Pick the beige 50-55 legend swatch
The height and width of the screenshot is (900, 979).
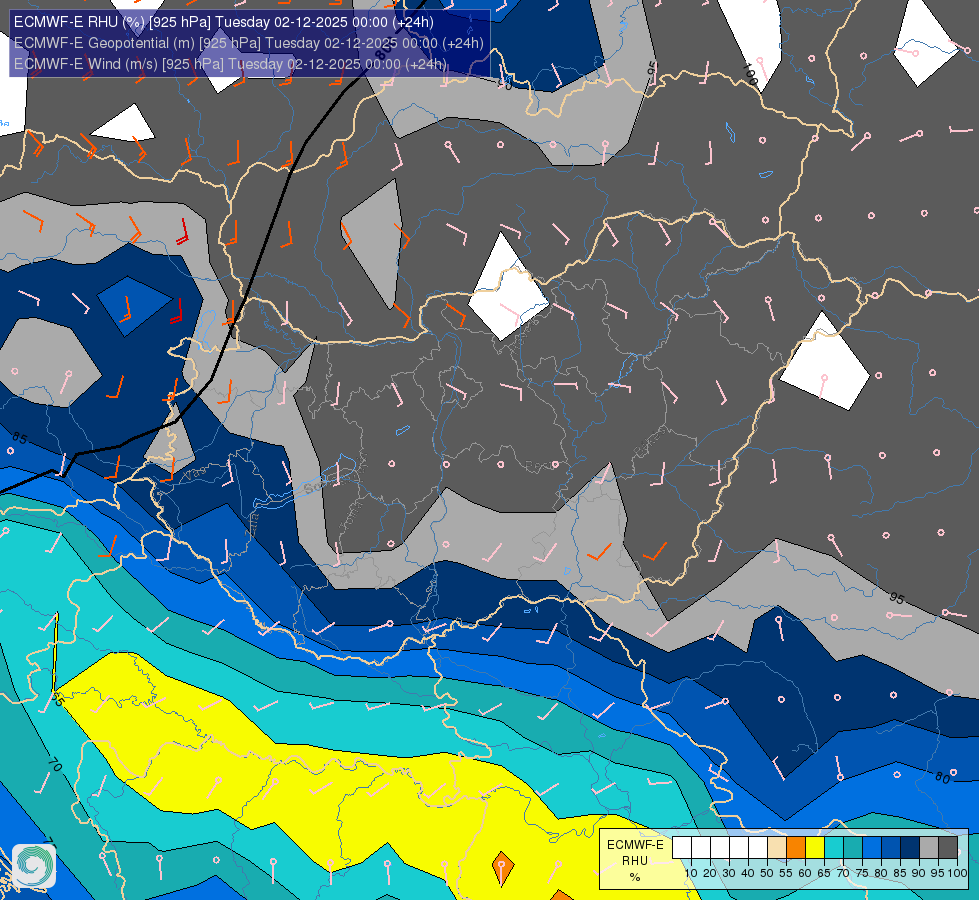tap(777, 848)
